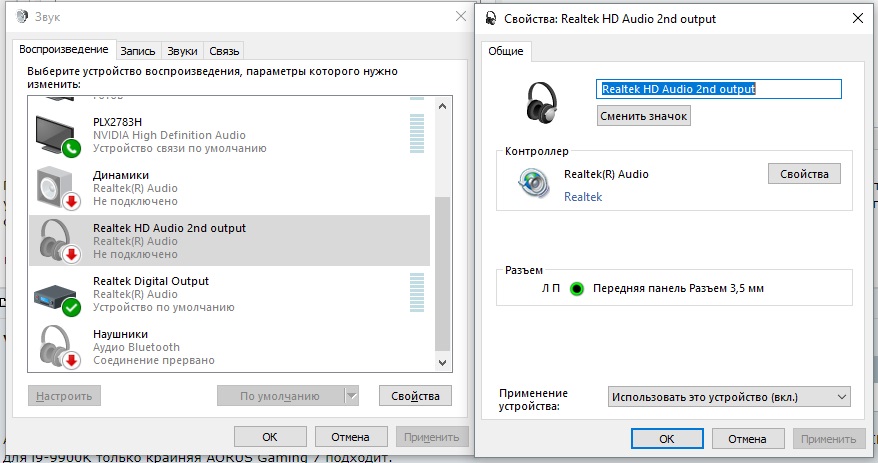
Task: Expand the По умолчанию dropdown arrow
Action: pos(351,396)
